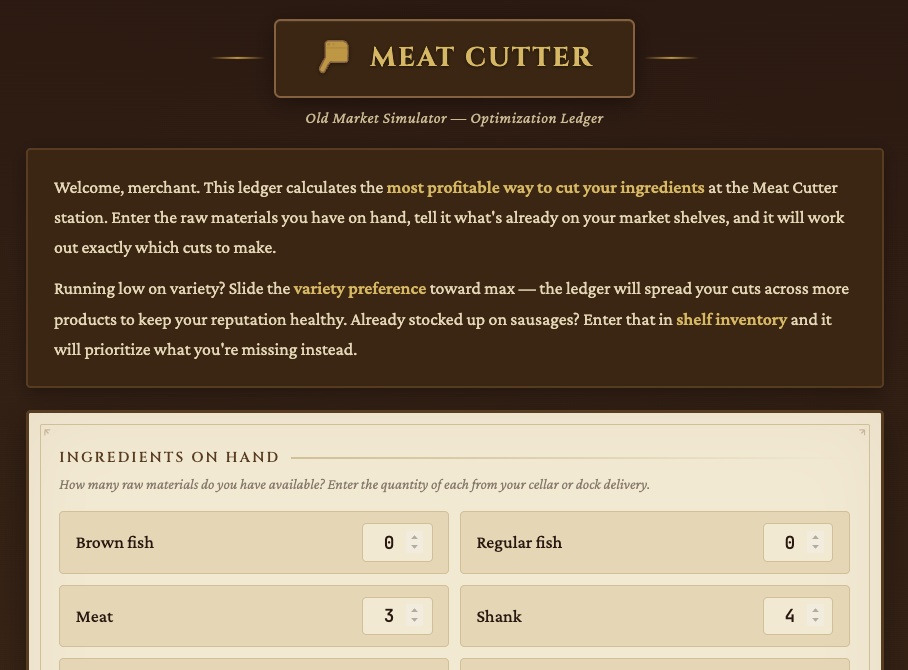The width and height of the screenshot is (908, 670).
Task: Decrease the Brown fish quantity using the down arrow
Action: [x=413, y=548]
